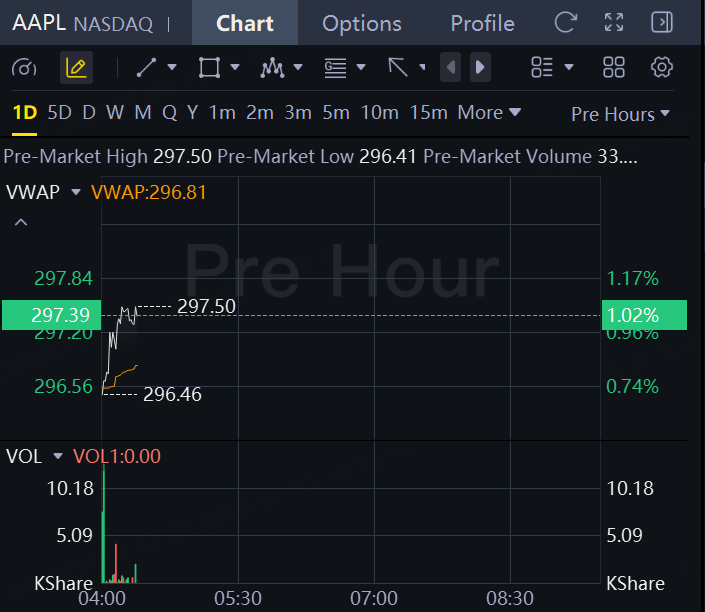Click the 297.50 high marker label
This screenshot has height=612, width=705.
(206, 307)
